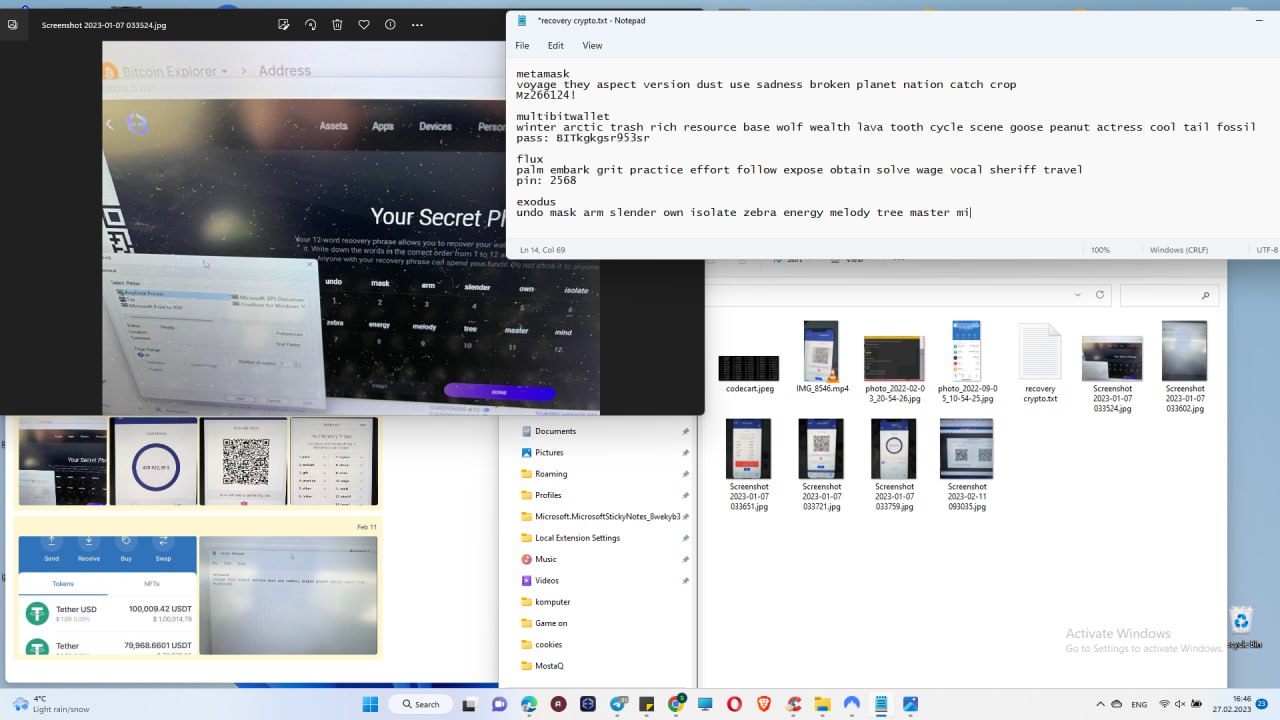1280x720 pixels.
Task: Open the Notepad View menu
Action: coord(592,45)
